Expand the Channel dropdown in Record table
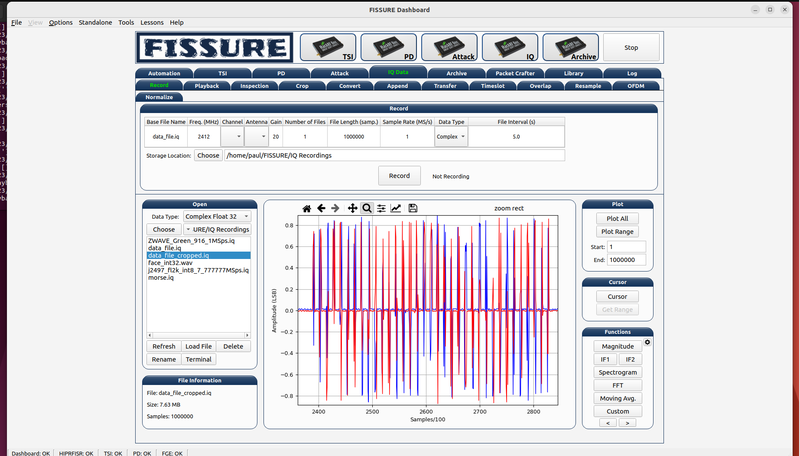Image resolution: width=800 pixels, height=456 pixels. coord(231,136)
